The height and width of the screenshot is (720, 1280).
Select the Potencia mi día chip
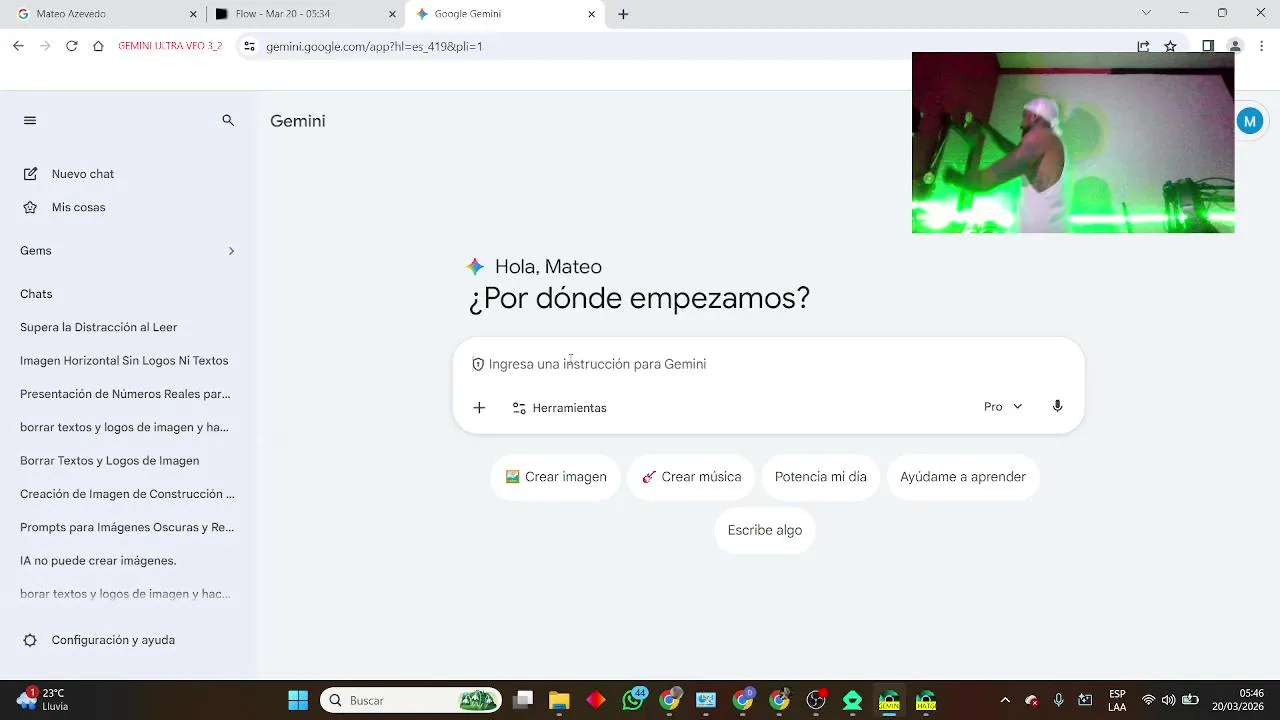821,477
